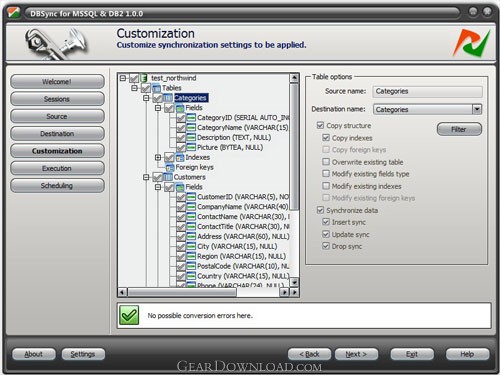Viewport: 500px width, 375px height.
Task: Go to the Scheduling step
Action: [x=57, y=186]
